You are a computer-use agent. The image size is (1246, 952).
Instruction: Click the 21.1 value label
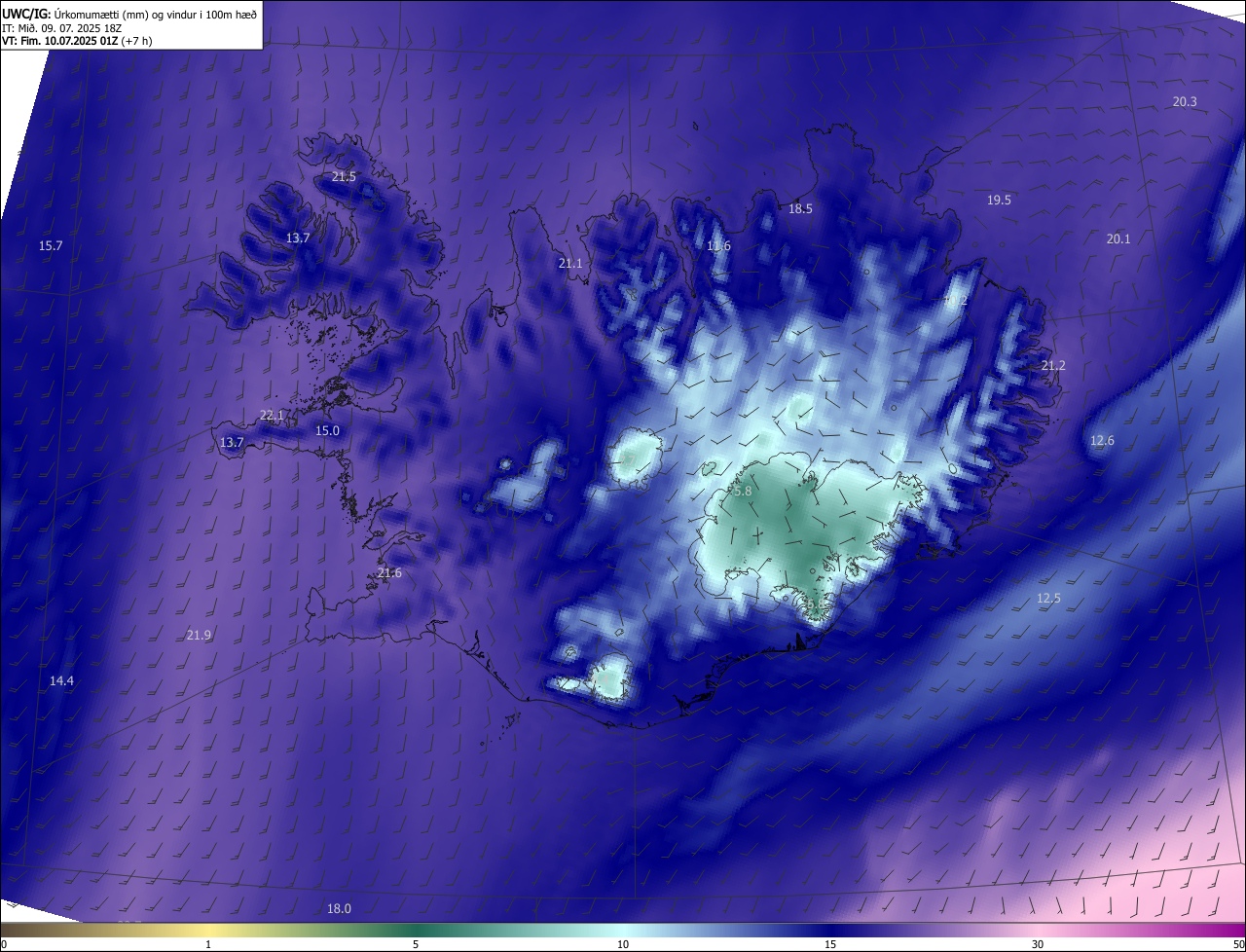point(570,264)
